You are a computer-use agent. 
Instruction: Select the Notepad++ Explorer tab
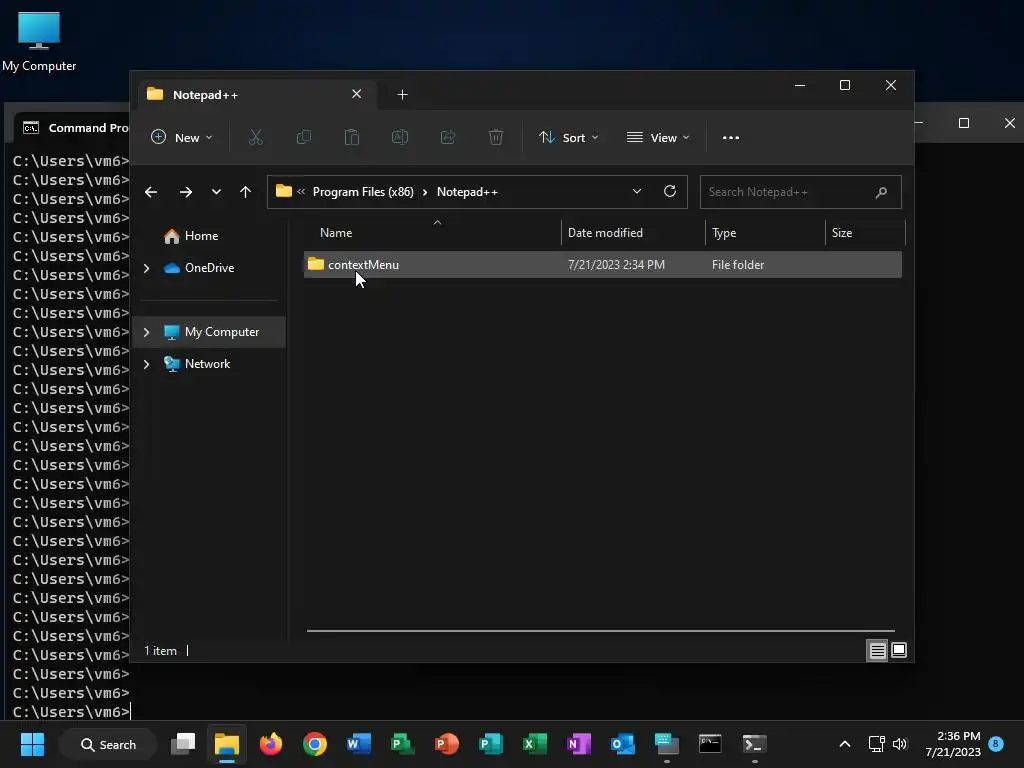258,95
